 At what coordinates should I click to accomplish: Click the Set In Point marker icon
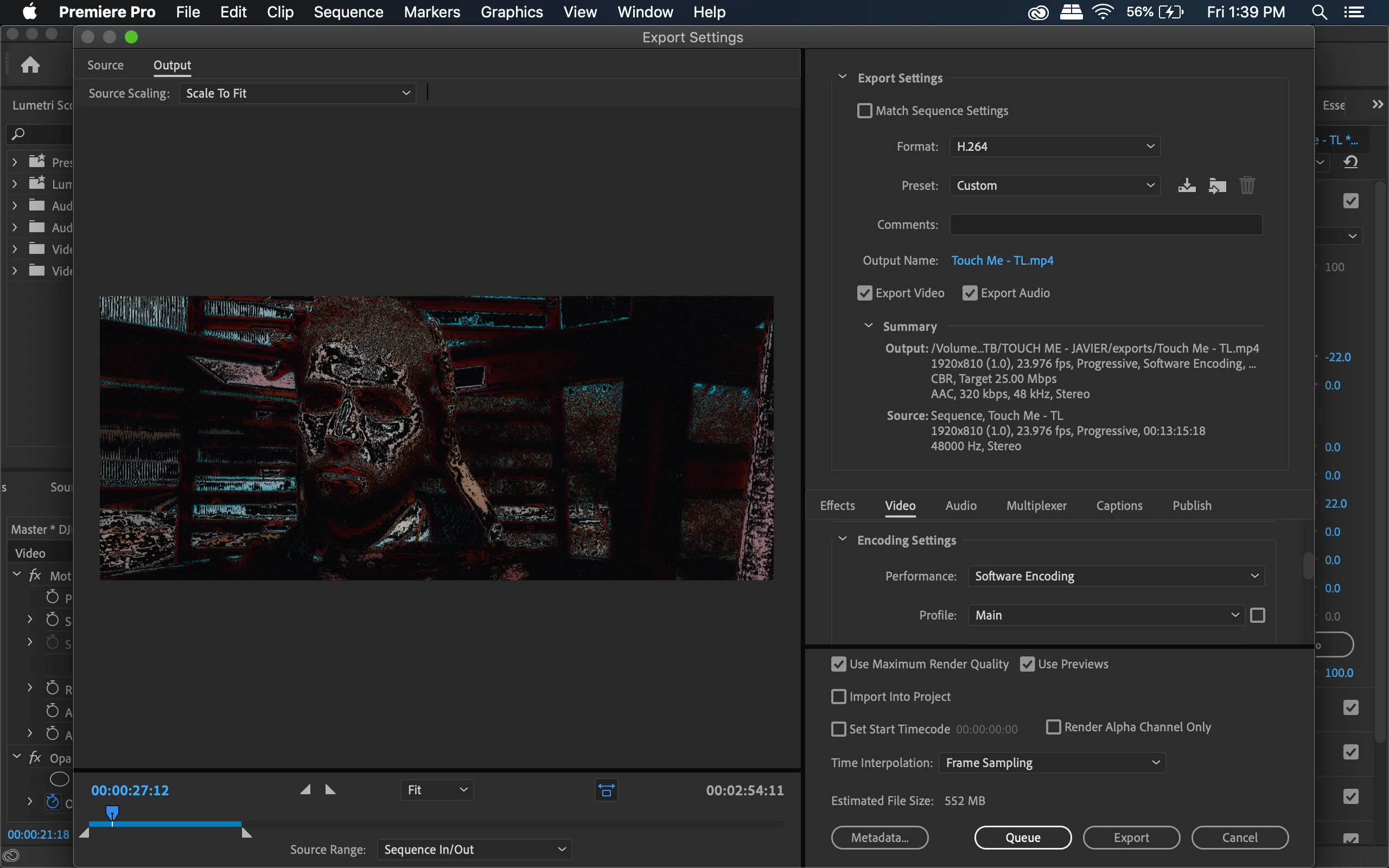coord(305,790)
